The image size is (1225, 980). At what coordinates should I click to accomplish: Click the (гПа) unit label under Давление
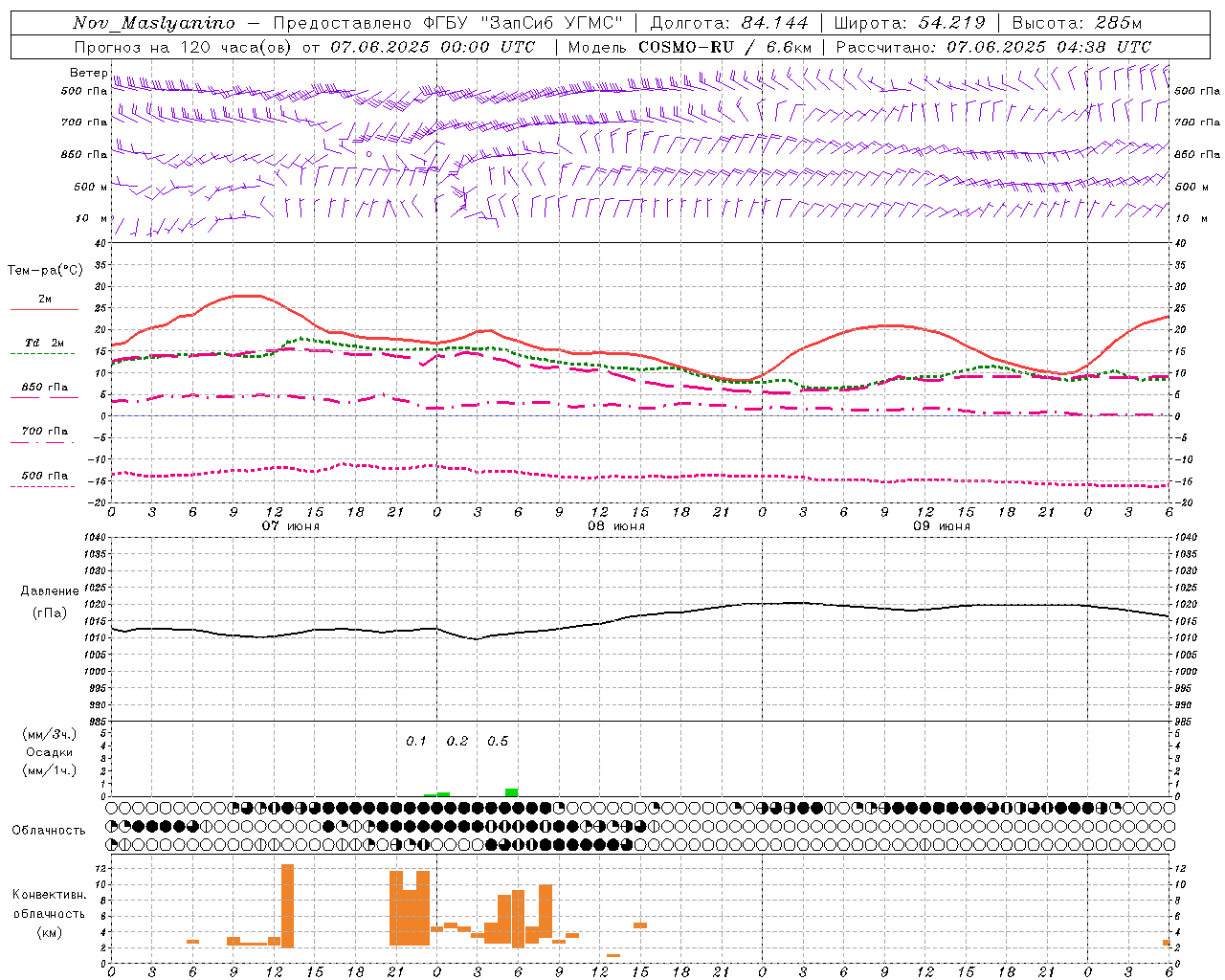click(x=50, y=613)
